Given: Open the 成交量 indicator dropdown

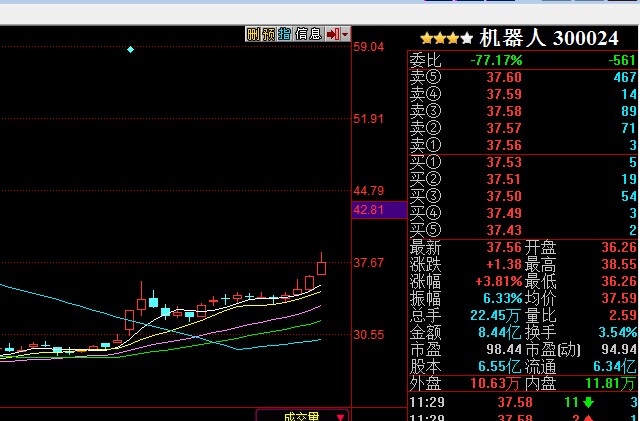Looking at the screenshot, I should click(302, 416).
